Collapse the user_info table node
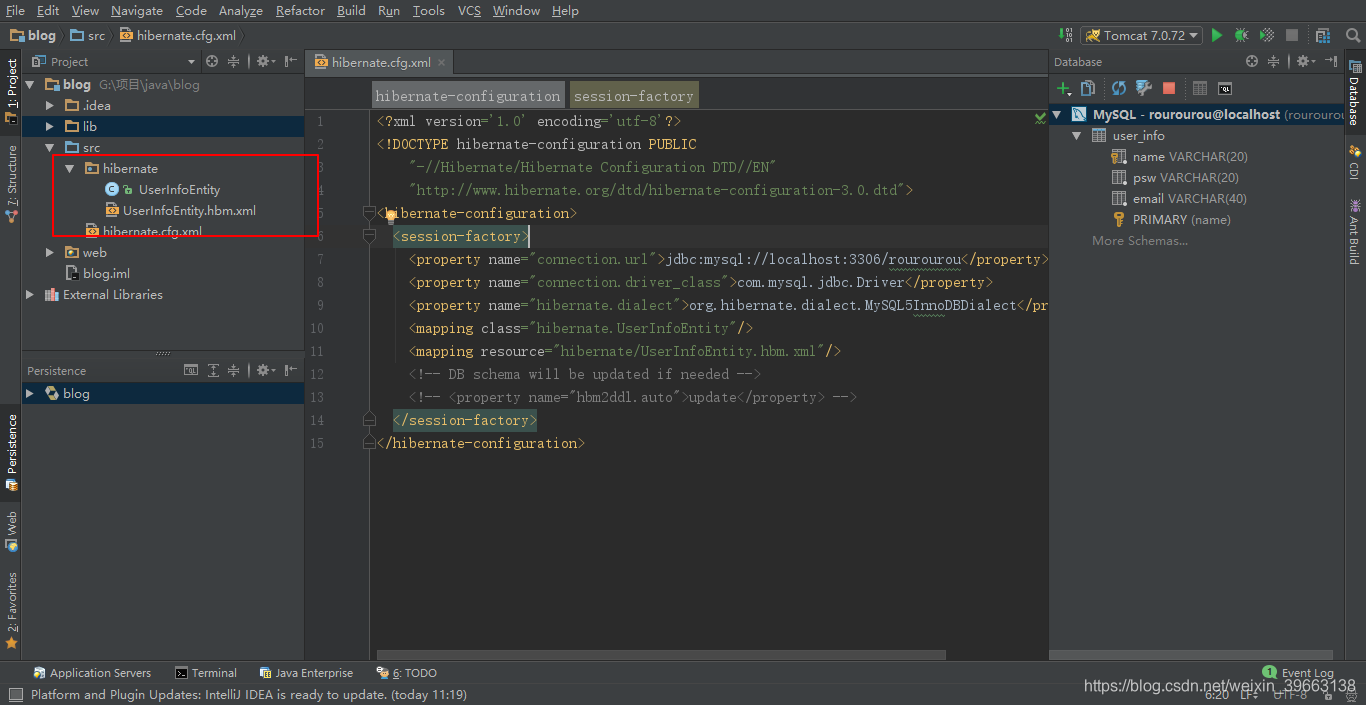 pos(1077,136)
